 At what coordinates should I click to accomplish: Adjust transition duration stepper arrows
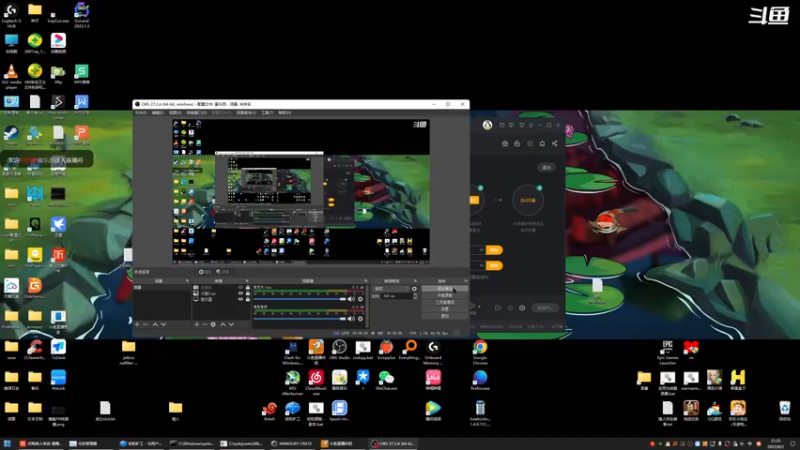click(x=415, y=296)
